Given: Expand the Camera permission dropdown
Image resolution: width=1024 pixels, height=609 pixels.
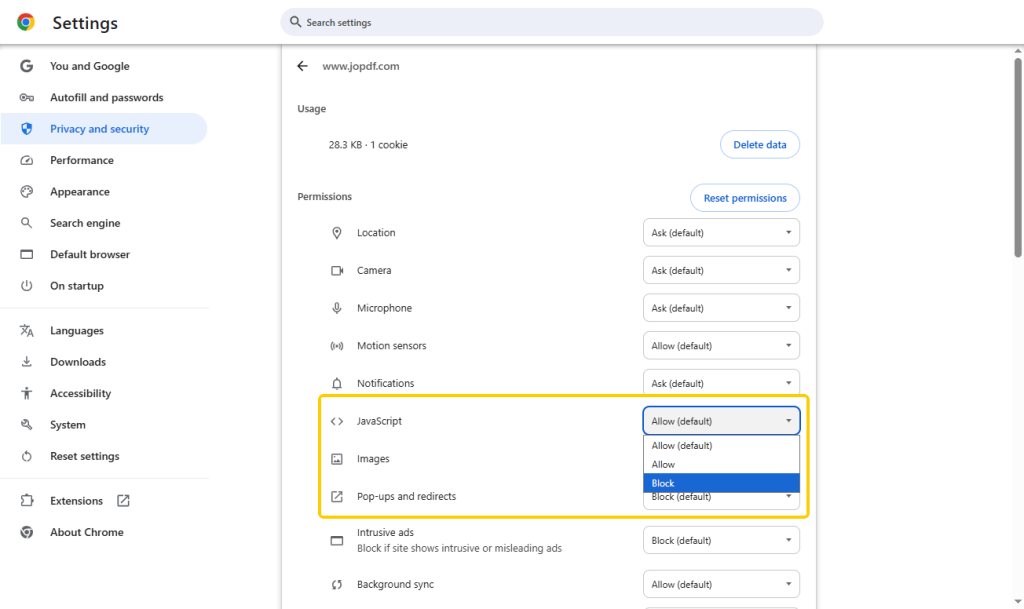Looking at the screenshot, I should point(720,271).
